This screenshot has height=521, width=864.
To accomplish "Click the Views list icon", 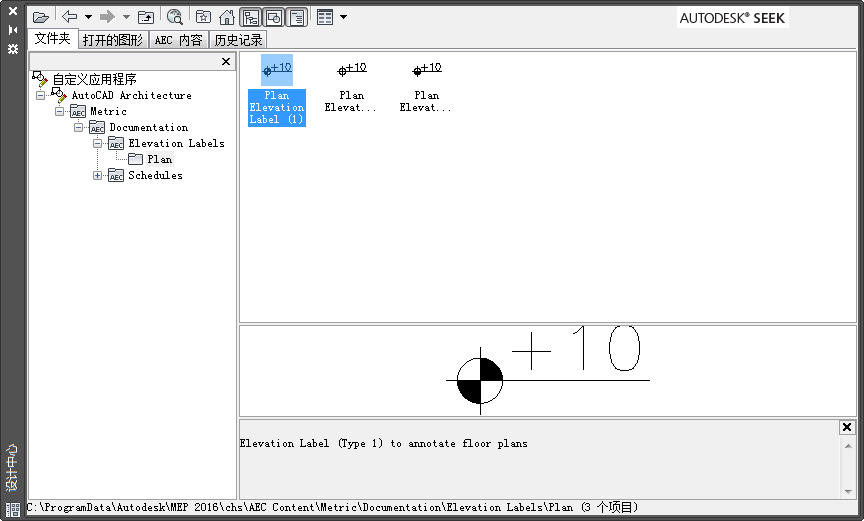I will [325, 17].
